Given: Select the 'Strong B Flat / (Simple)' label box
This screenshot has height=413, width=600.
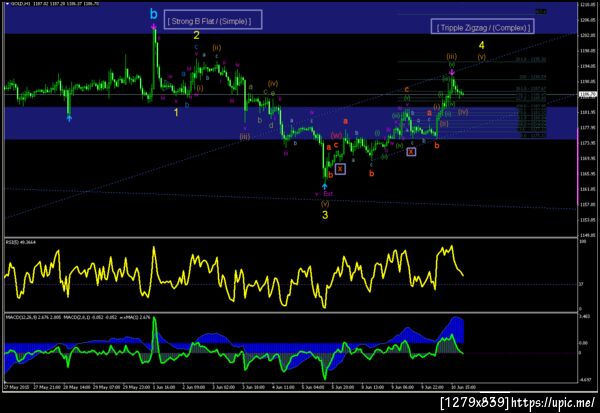Looking at the screenshot, I should pyautogui.click(x=214, y=20).
